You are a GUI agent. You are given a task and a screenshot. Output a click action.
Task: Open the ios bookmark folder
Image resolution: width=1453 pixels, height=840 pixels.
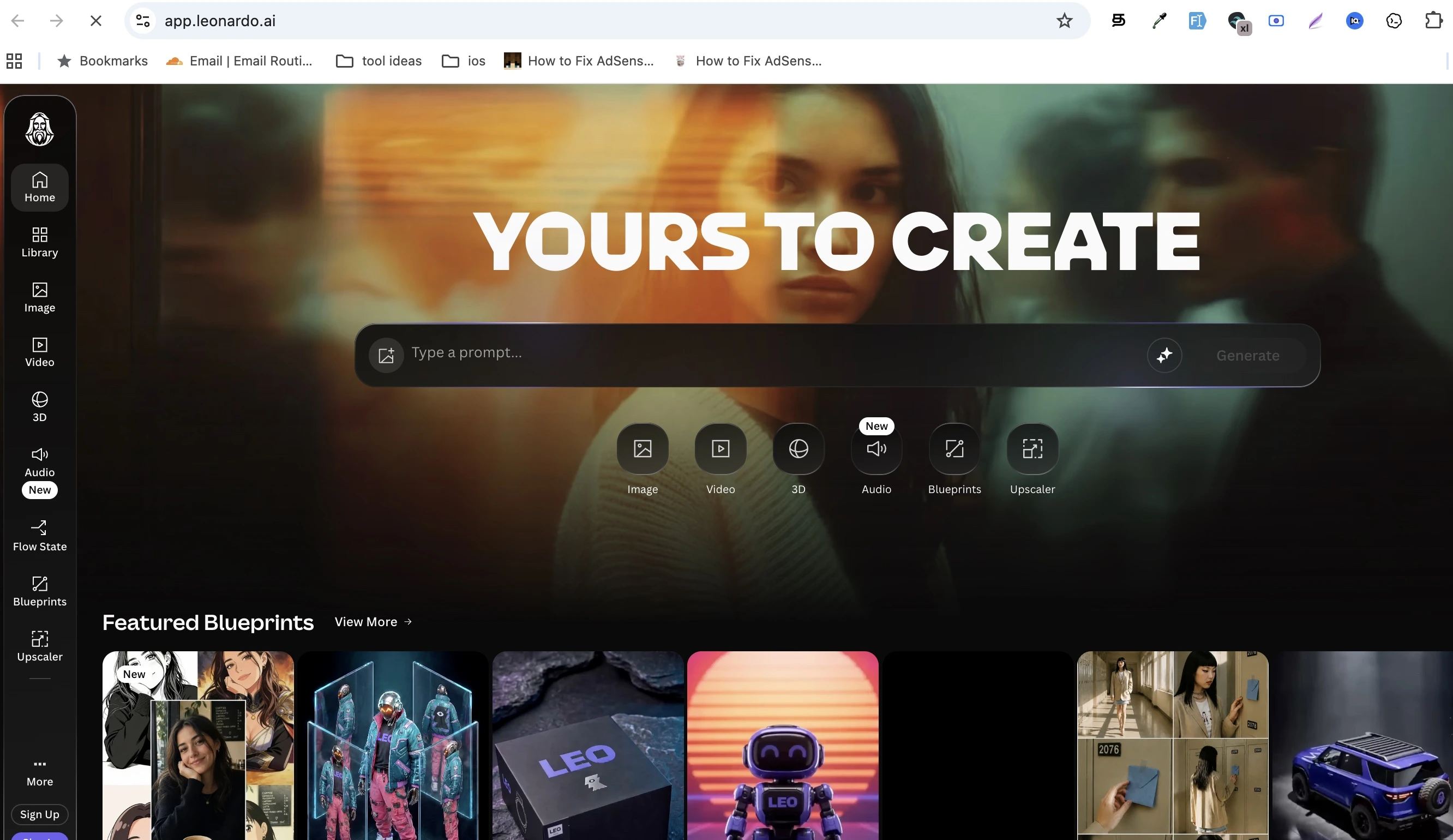[x=464, y=61]
